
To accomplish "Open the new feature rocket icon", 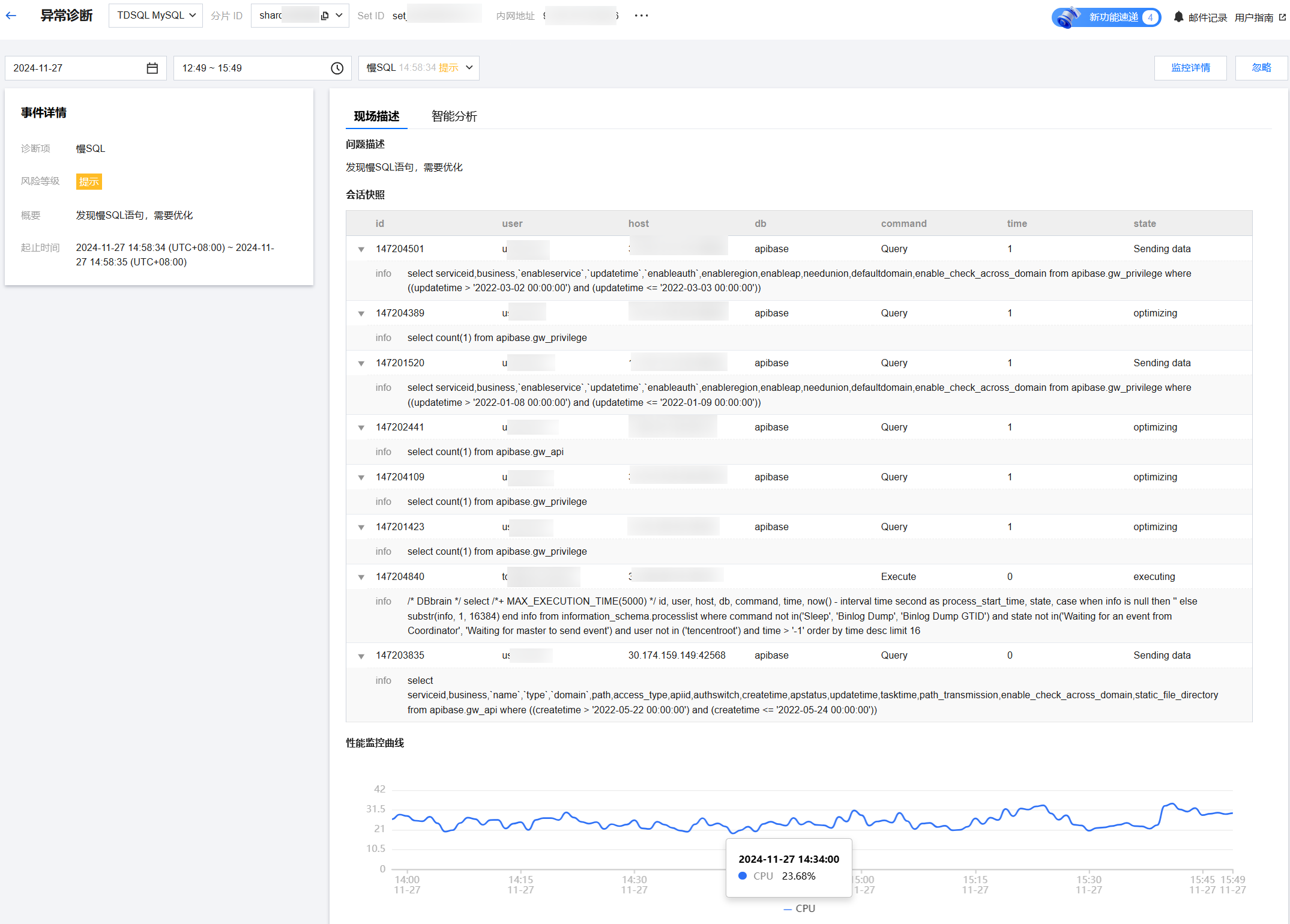I will coord(1068,17).
